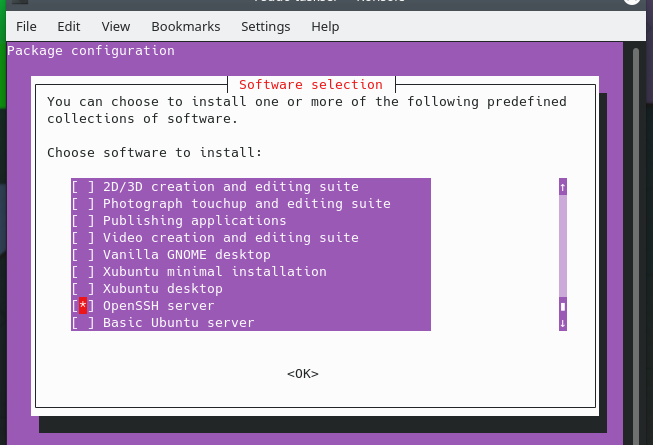Viewport: 653px width, 445px height.
Task: Open the Bookmarks menu
Action: click(186, 27)
